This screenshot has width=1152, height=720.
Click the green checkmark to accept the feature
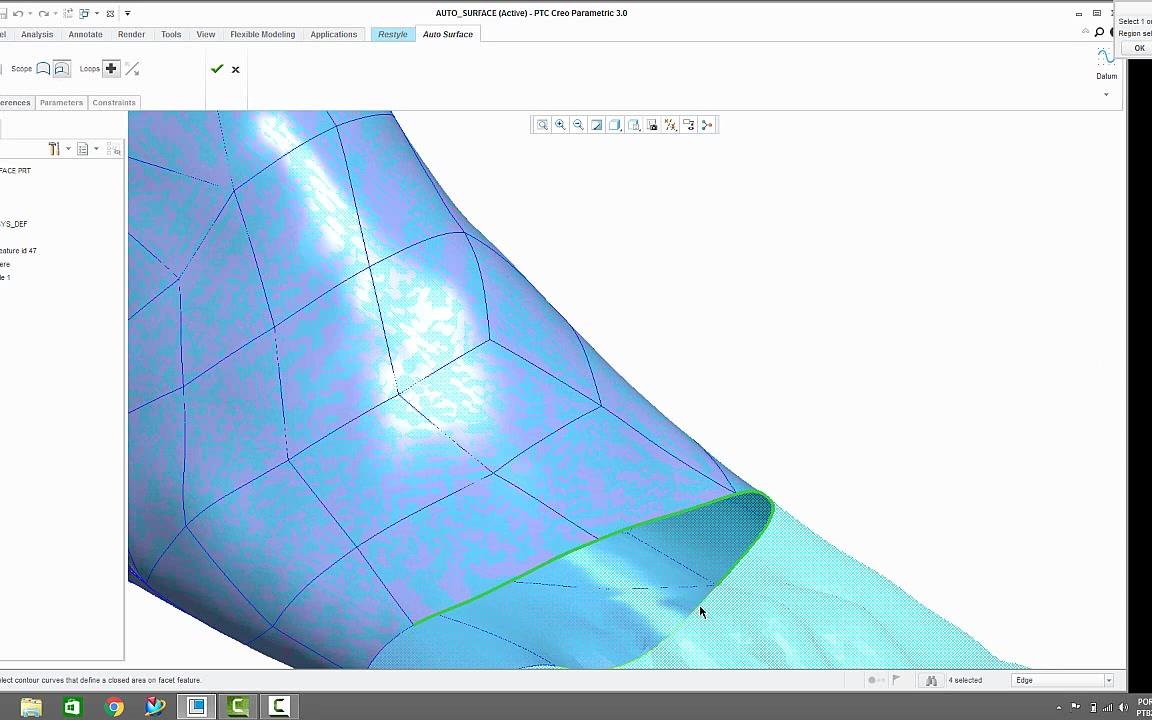(x=217, y=69)
